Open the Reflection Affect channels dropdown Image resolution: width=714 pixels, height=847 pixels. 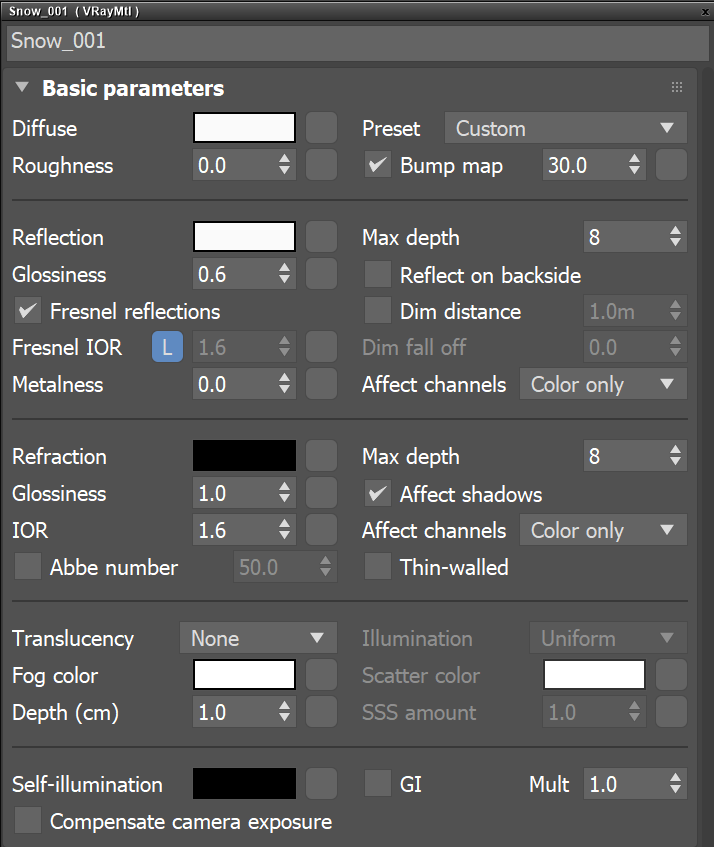click(x=602, y=384)
